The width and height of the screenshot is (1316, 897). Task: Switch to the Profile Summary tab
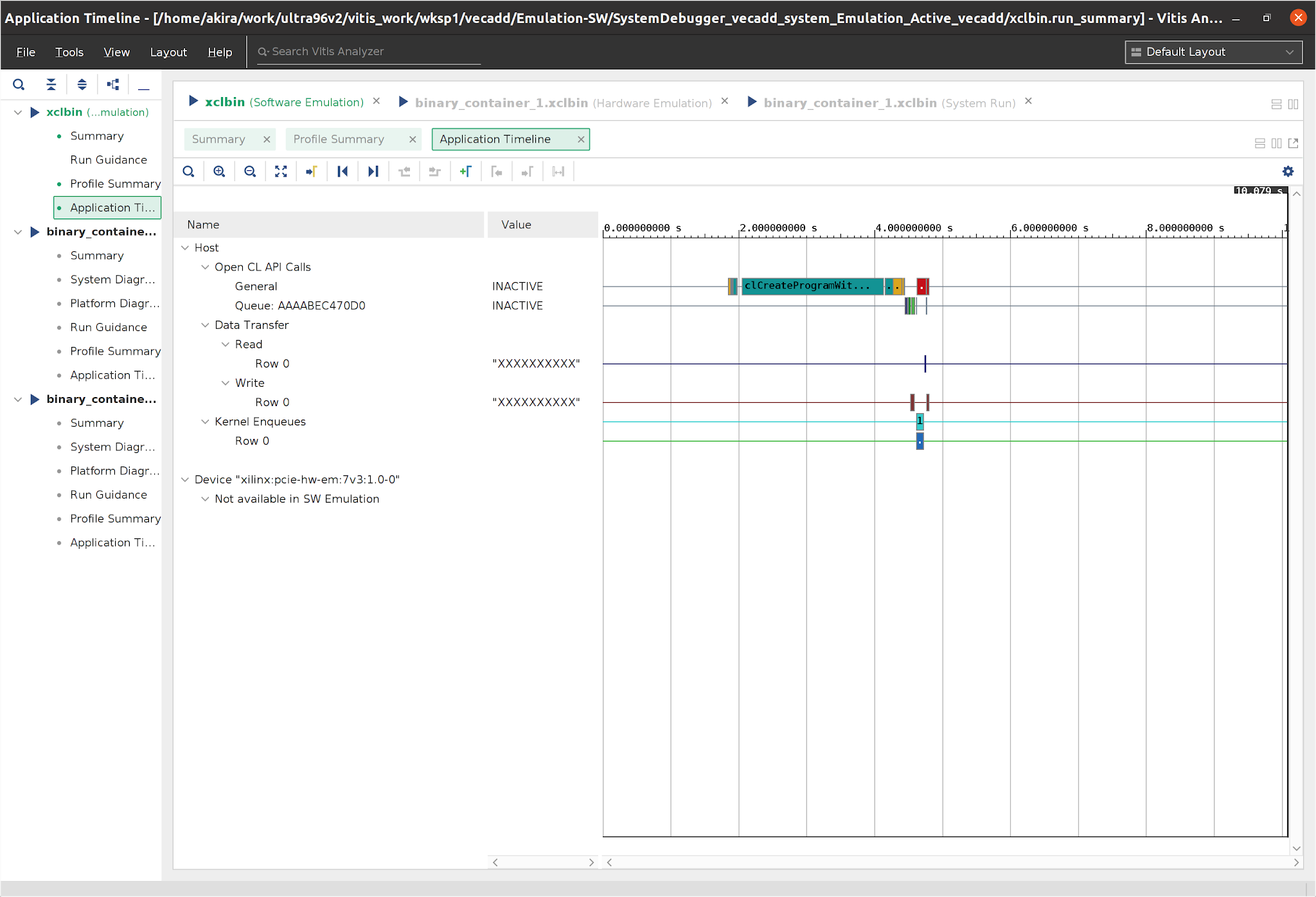coord(339,139)
